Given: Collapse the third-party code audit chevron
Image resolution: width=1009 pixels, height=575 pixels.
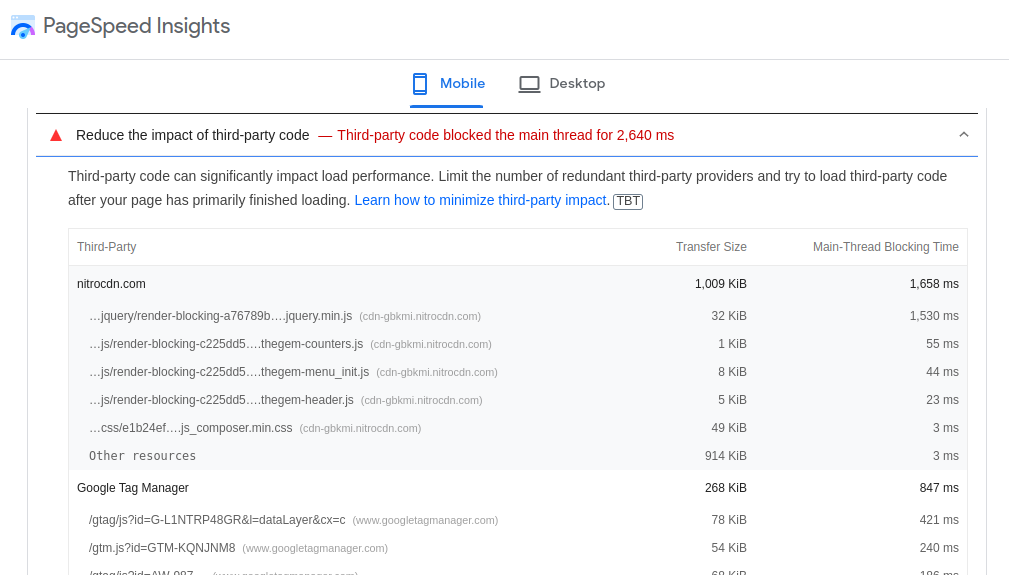Looking at the screenshot, I should [x=964, y=135].
